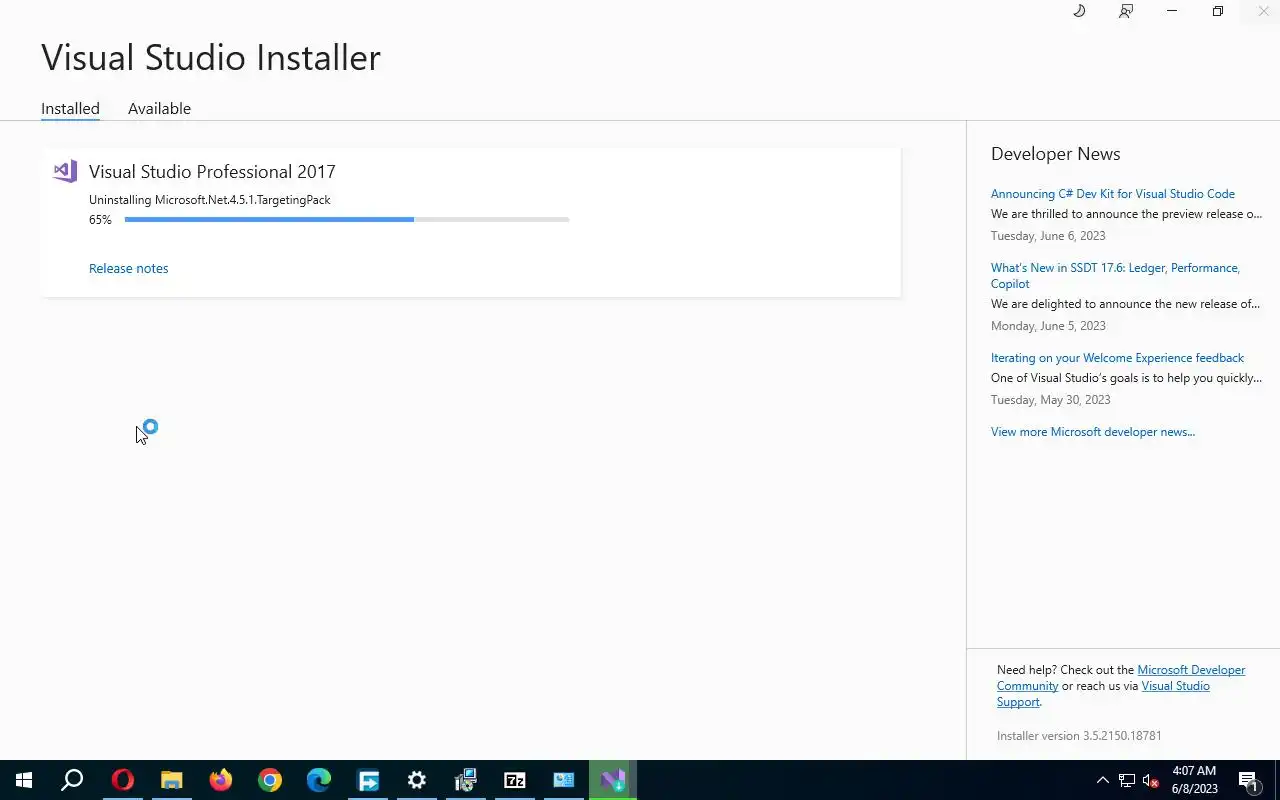The height and width of the screenshot is (800, 1280).
Task: Click the Visual Studio Professional 2017 title
Action: [x=212, y=172]
